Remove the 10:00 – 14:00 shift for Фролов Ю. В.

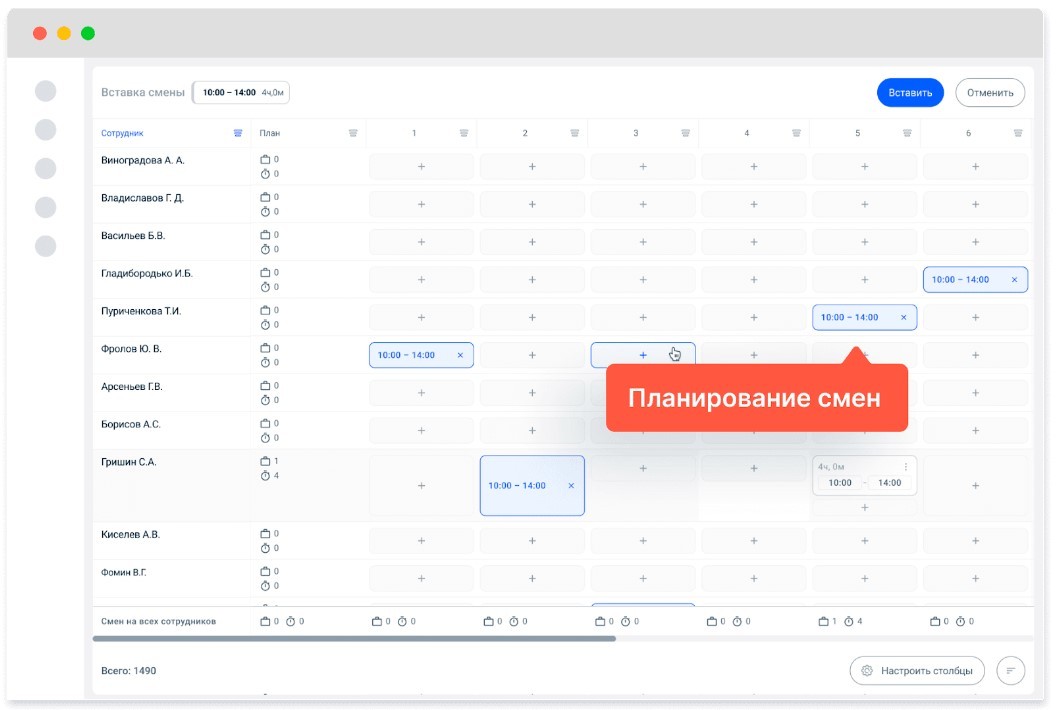(460, 355)
